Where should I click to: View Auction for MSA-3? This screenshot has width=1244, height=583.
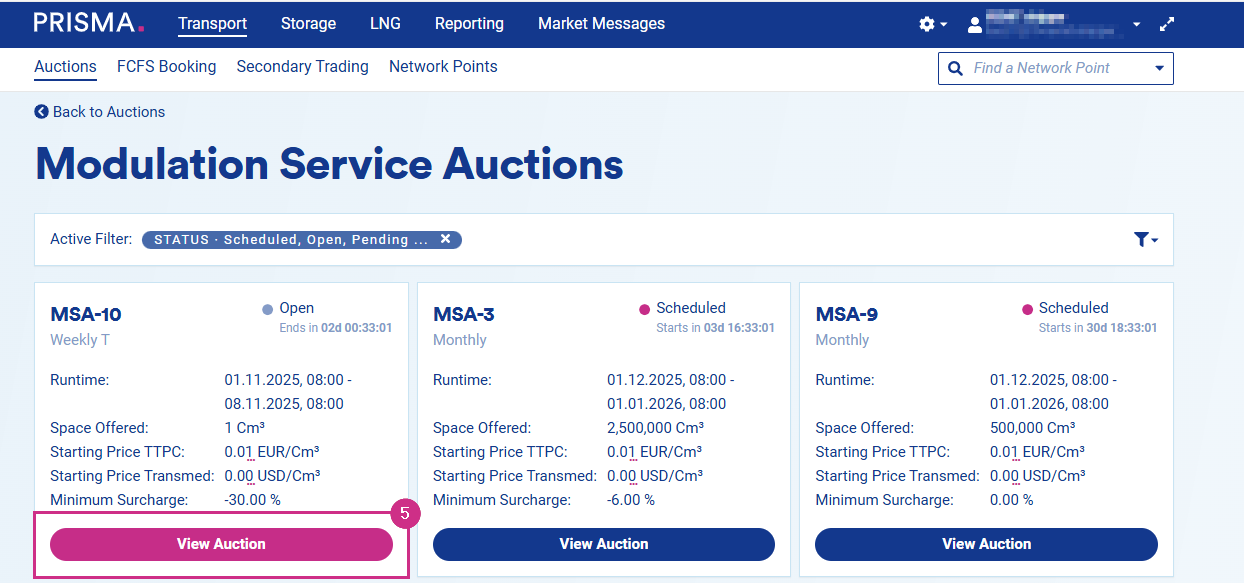tap(604, 544)
